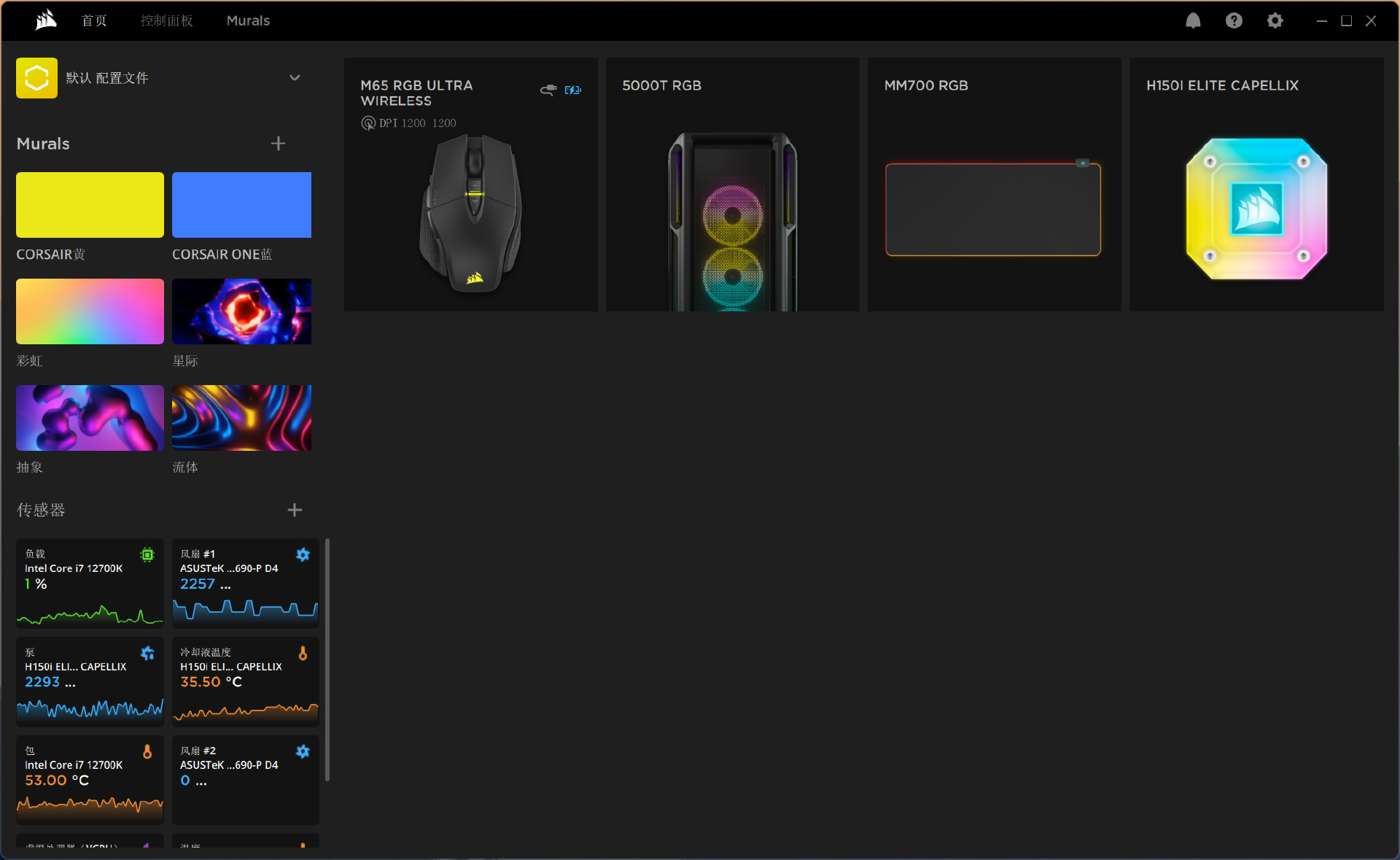Open the H150I ELITE CAPELLIX device tile
The height and width of the screenshot is (860, 1400).
[1256, 185]
